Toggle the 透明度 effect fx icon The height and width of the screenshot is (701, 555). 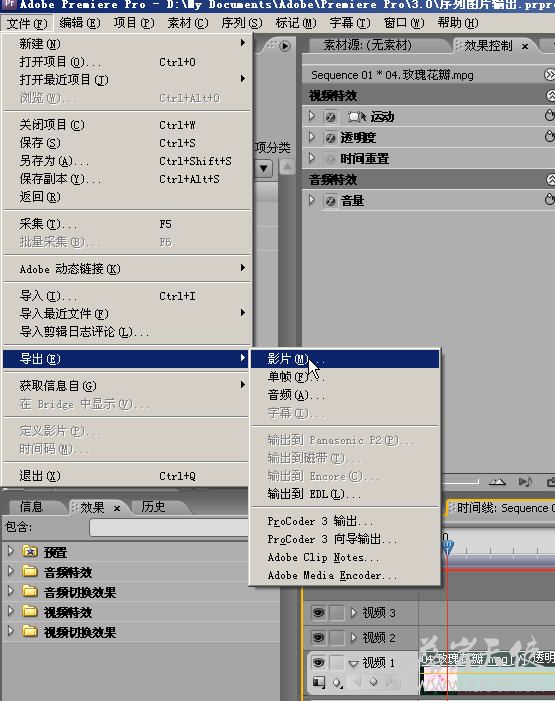[330, 138]
